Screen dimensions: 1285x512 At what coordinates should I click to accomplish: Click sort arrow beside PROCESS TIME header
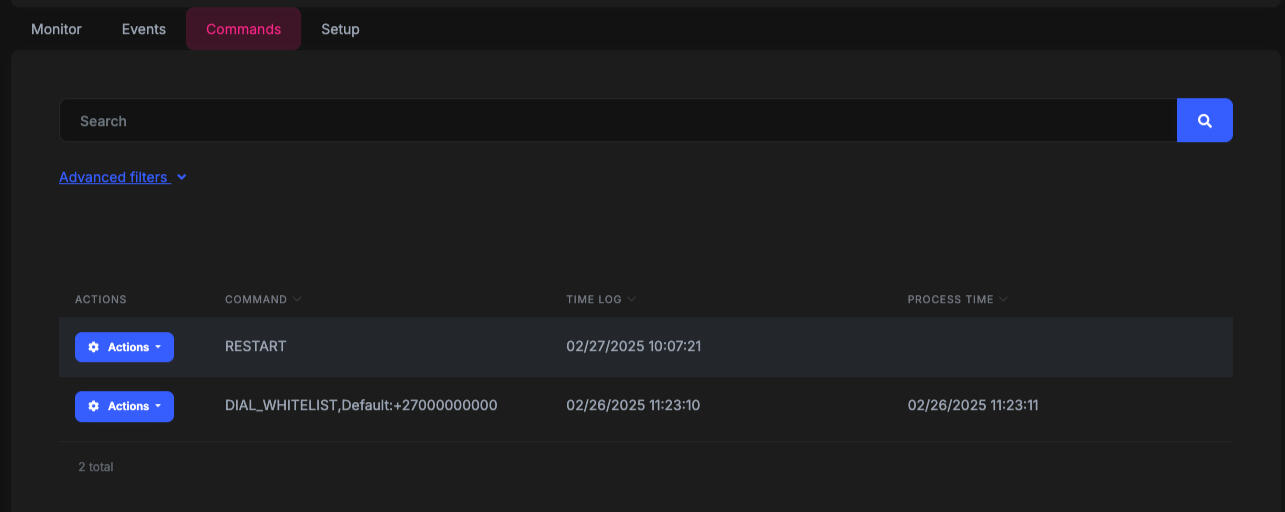[1003, 300]
